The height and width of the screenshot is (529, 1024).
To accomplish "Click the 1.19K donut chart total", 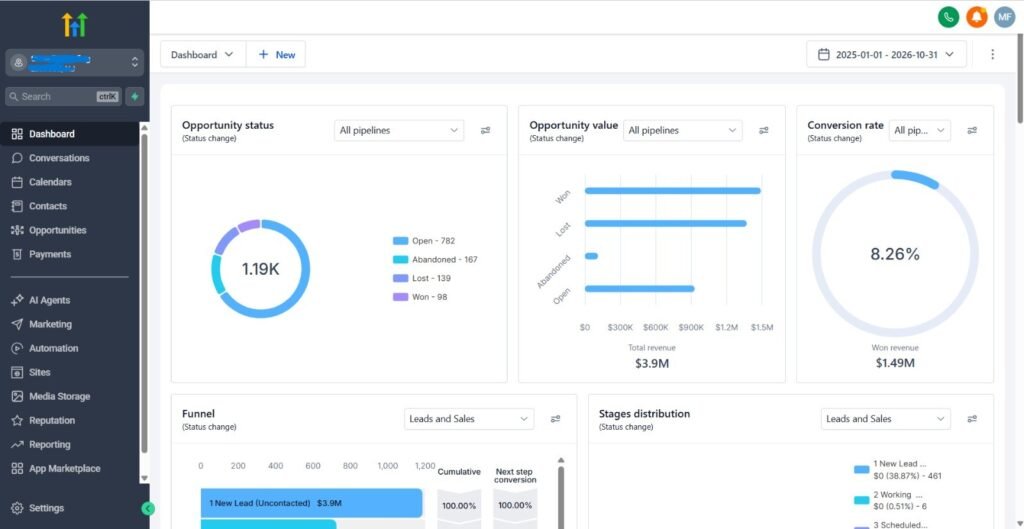I will [261, 269].
